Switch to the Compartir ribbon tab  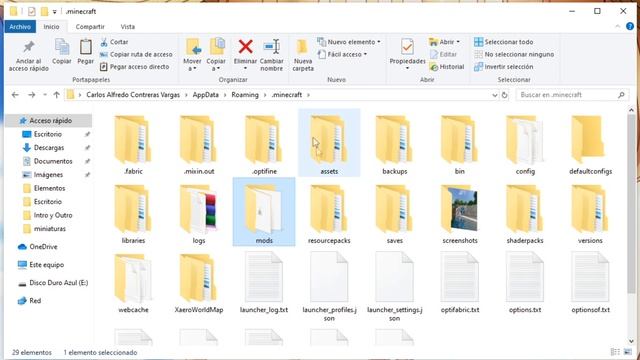pyautogui.click(x=90, y=27)
